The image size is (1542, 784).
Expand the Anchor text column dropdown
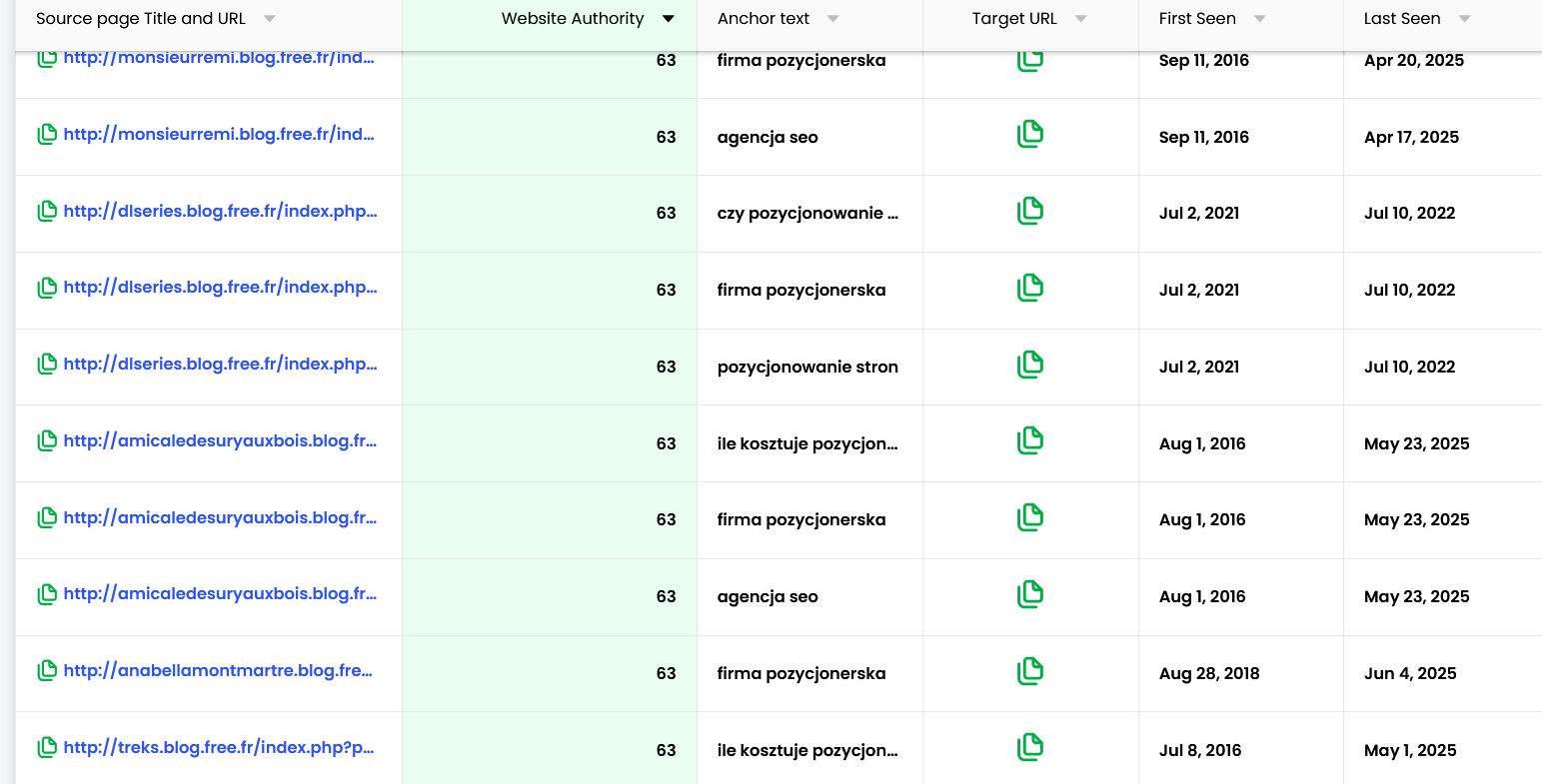[x=833, y=19]
